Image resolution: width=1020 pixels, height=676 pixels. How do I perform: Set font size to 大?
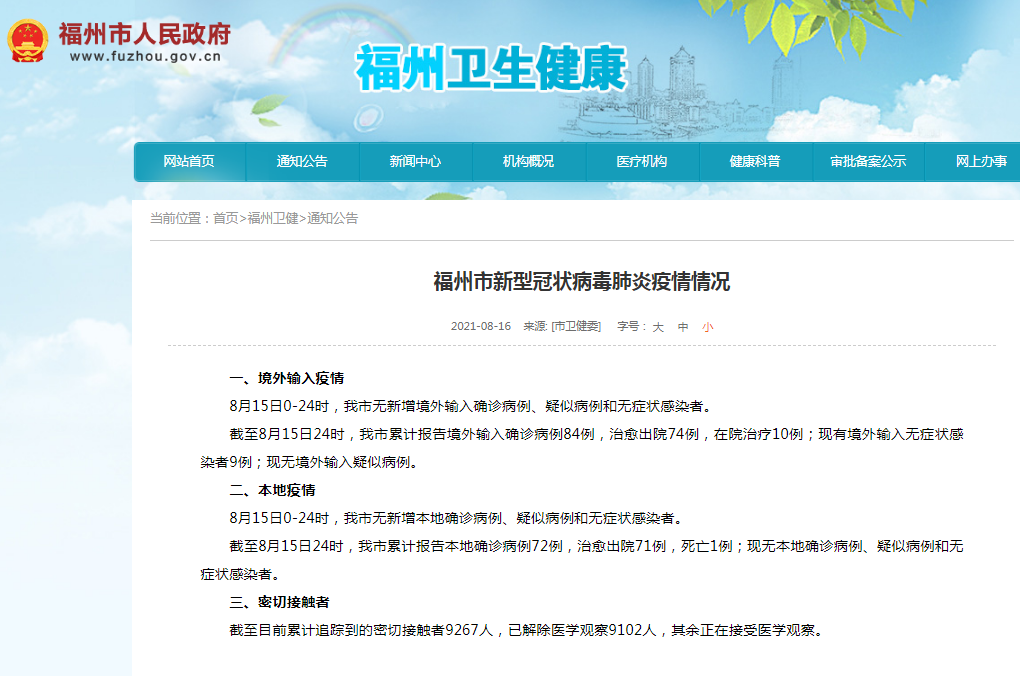point(658,327)
